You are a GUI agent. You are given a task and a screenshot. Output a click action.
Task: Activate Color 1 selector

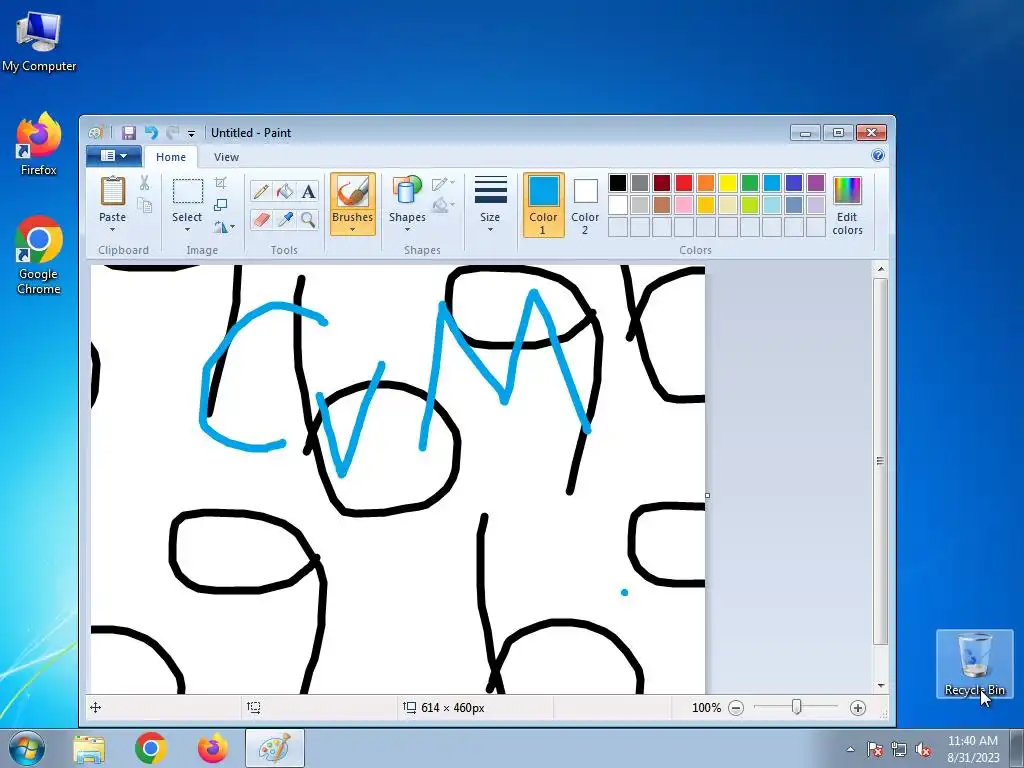coord(543,204)
